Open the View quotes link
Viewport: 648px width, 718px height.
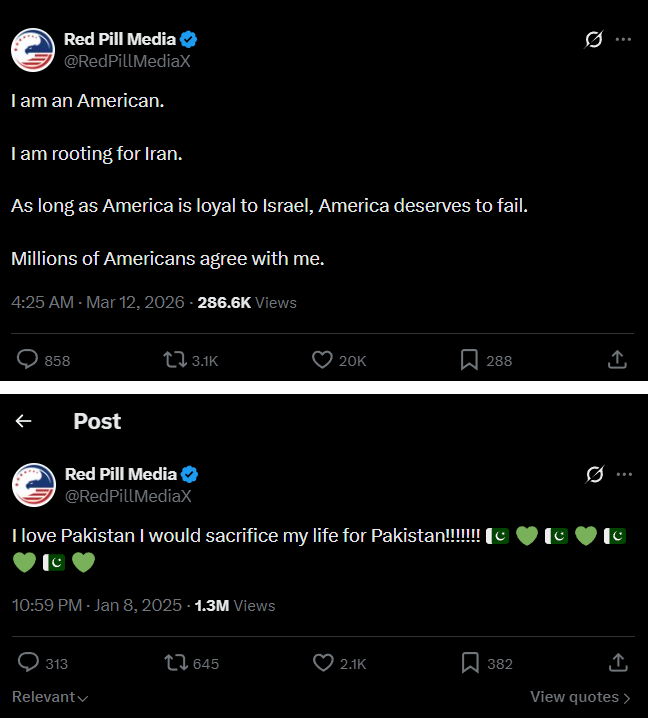tap(580, 697)
